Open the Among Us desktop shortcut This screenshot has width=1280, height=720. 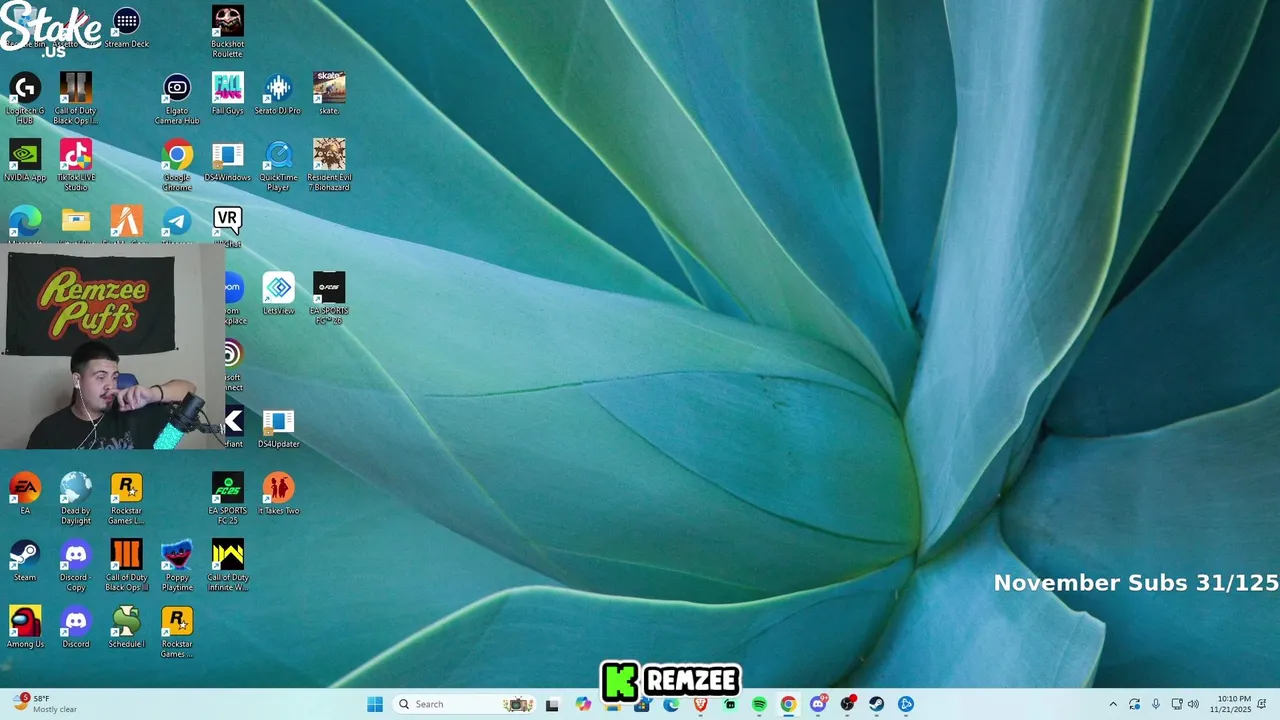pyautogui.click(x=25, y=628)
